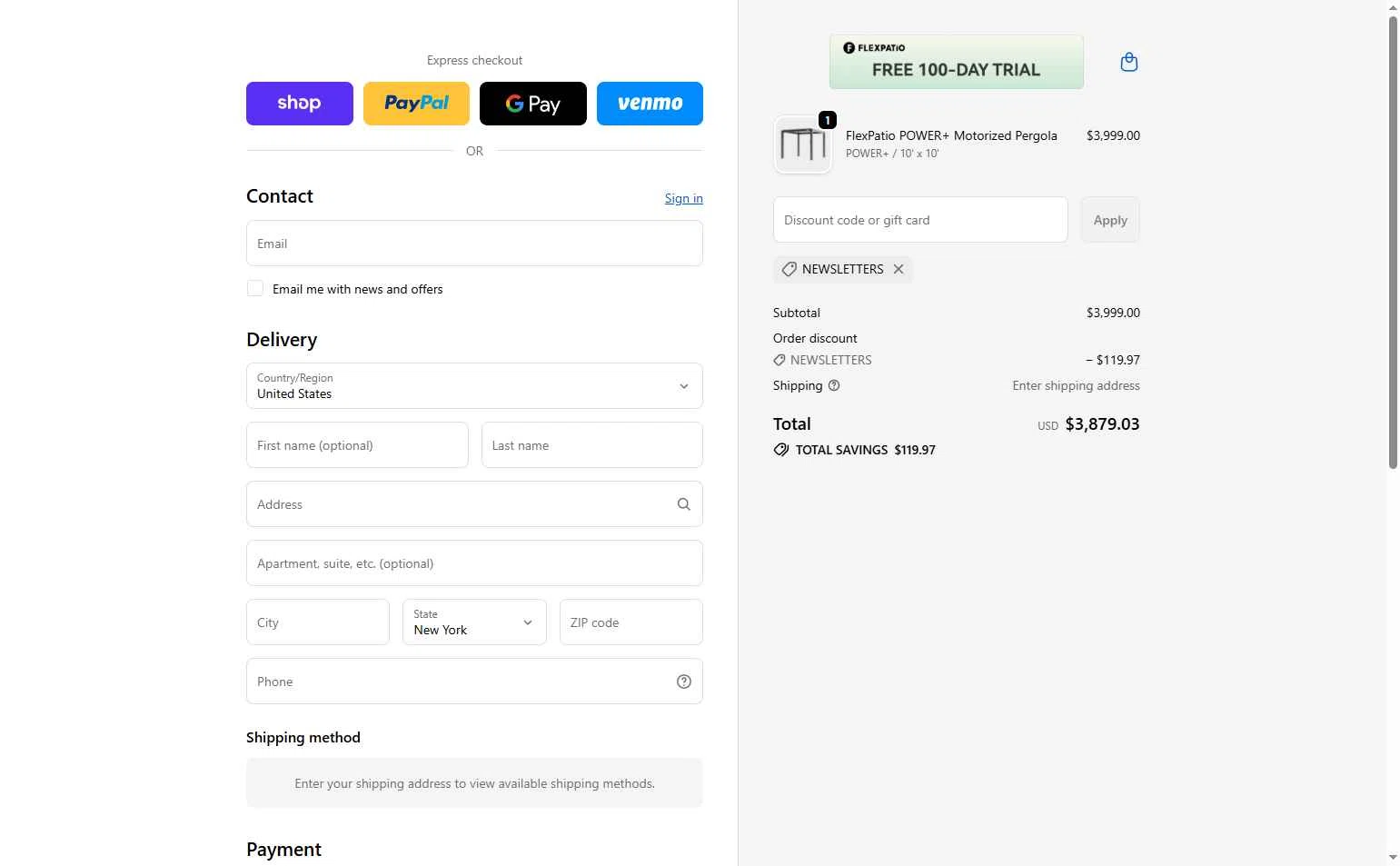1400x866 pixels.
Task: Click the address search magnifier icon
Action: 684,504
